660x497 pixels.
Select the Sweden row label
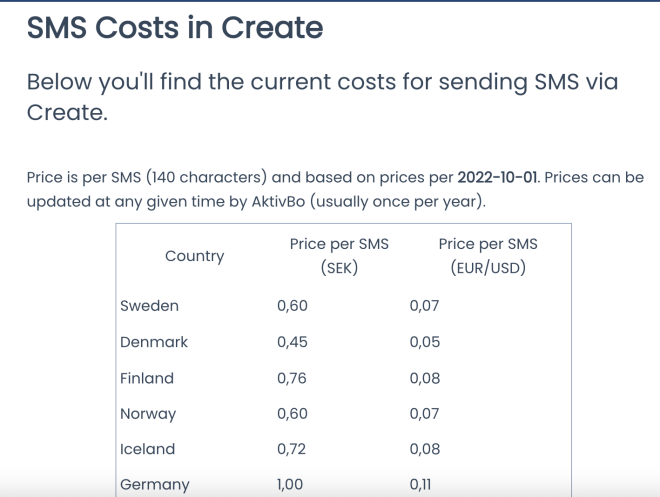click(149, 306)
